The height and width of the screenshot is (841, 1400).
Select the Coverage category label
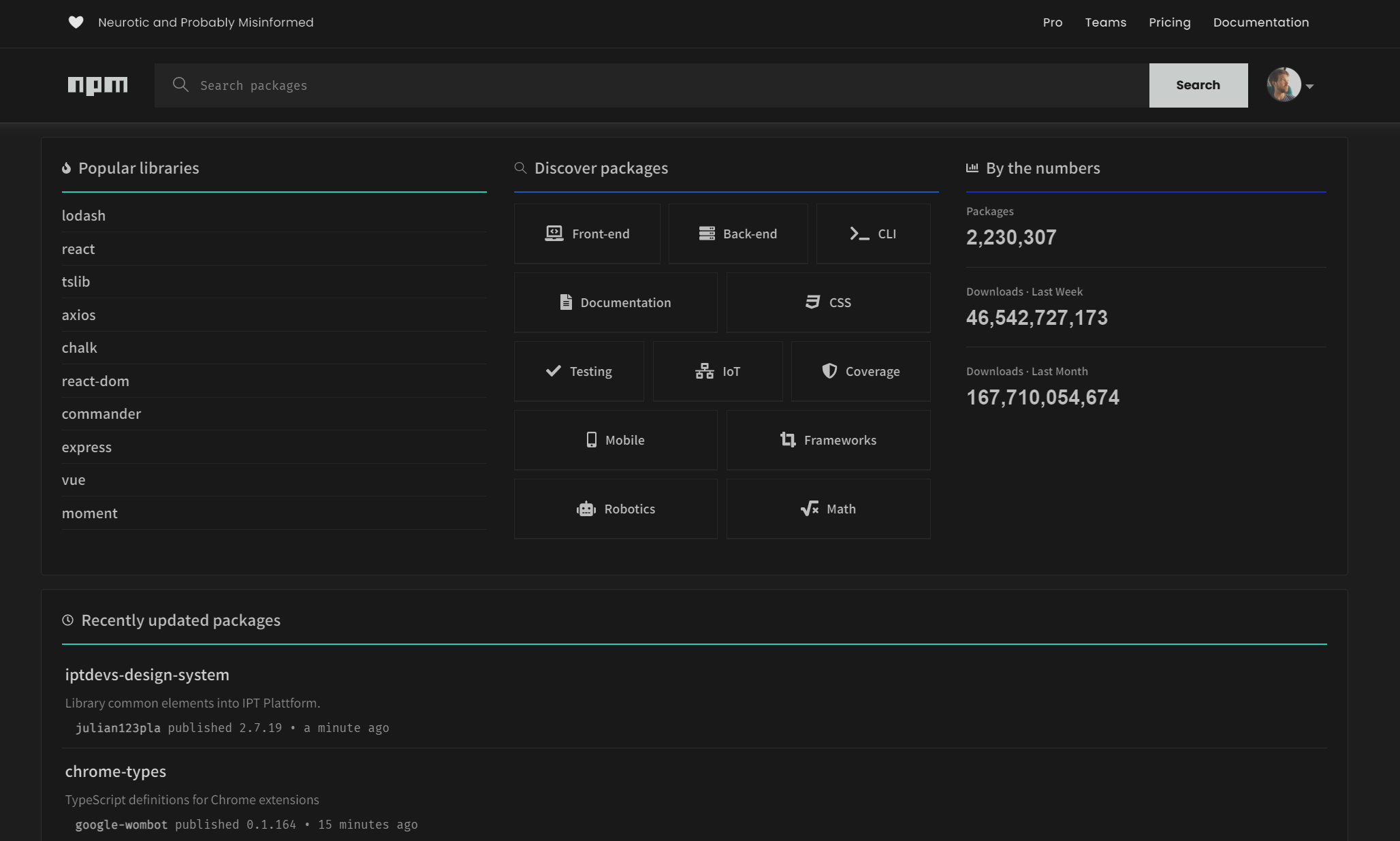tap(872, 371)
